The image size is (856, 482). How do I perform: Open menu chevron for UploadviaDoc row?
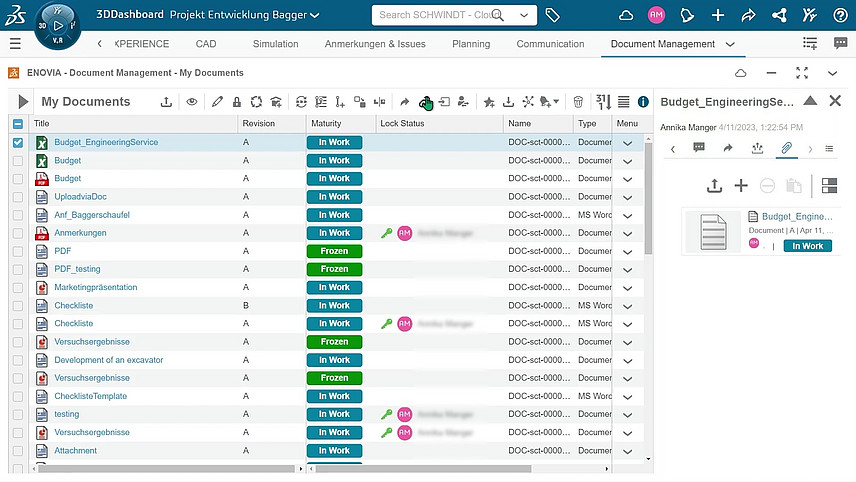point(627,198)
